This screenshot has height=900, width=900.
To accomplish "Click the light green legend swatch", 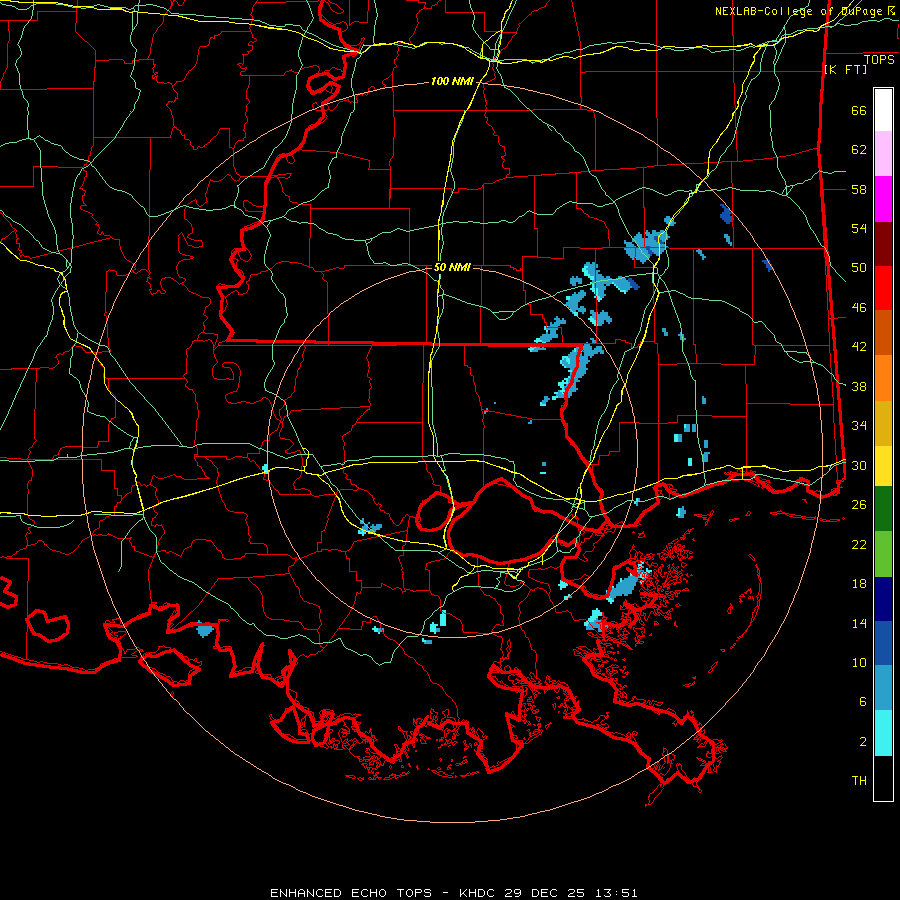I will point(883,554).
